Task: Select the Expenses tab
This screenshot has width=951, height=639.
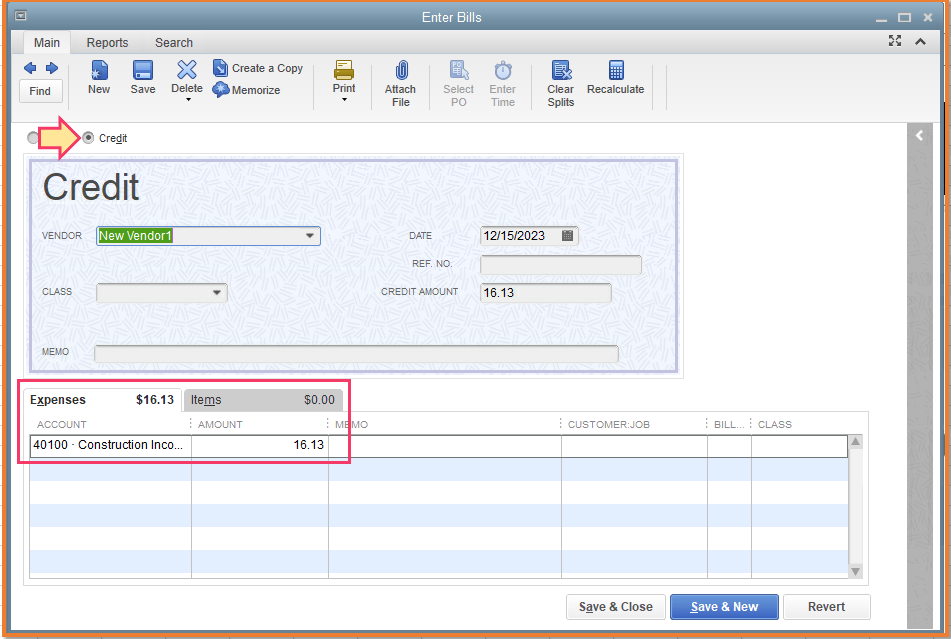Action: pyautogui.click(x=102, y=400)
